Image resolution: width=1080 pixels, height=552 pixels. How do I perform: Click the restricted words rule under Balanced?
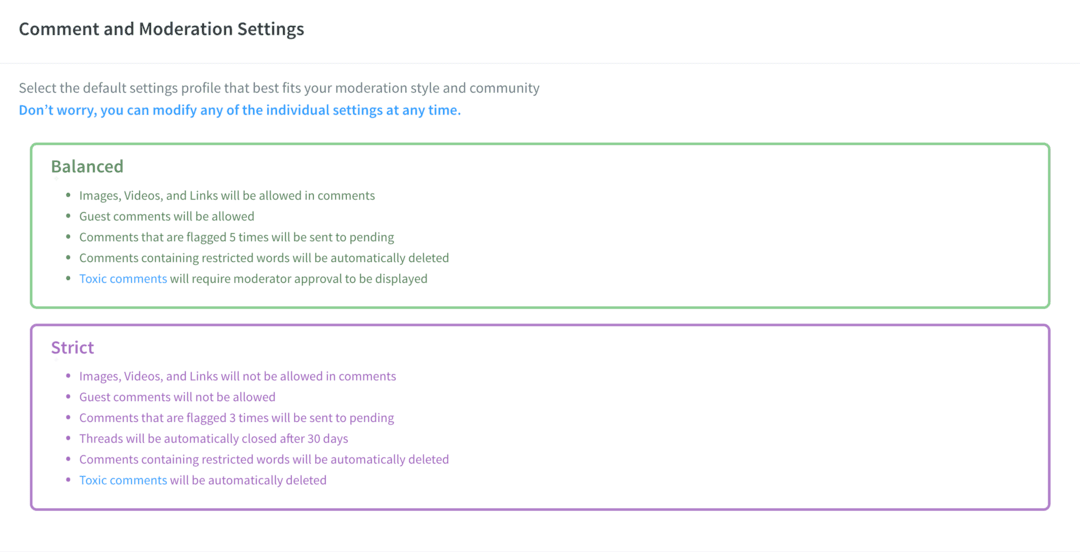[x=264, y=258]
